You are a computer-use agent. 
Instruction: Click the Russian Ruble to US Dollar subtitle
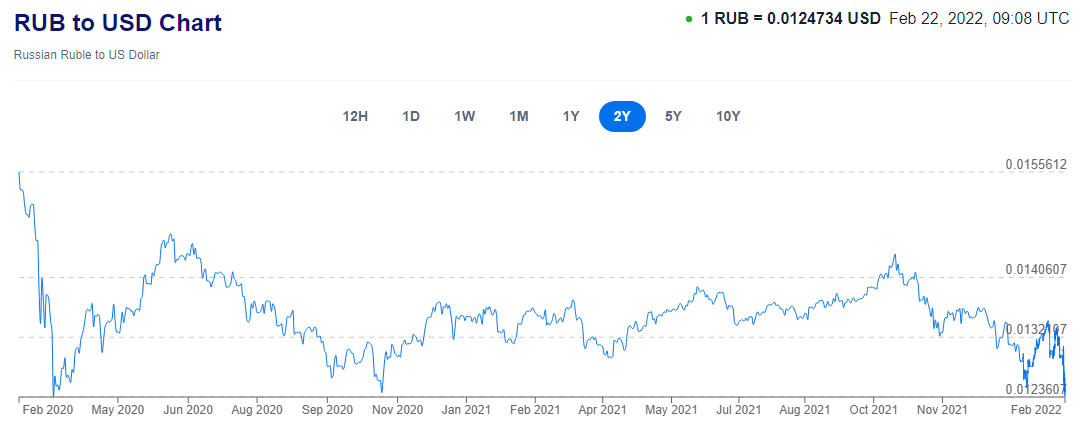click(x=87, y=55)
